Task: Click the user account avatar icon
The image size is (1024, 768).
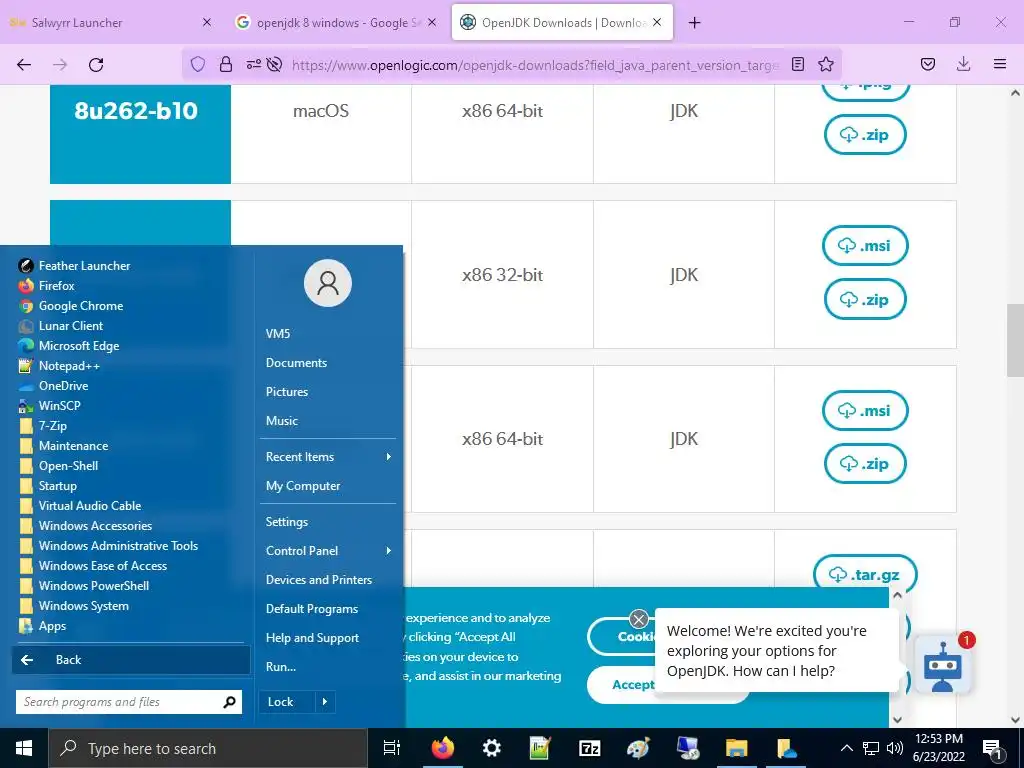Action: coord(328,283)
